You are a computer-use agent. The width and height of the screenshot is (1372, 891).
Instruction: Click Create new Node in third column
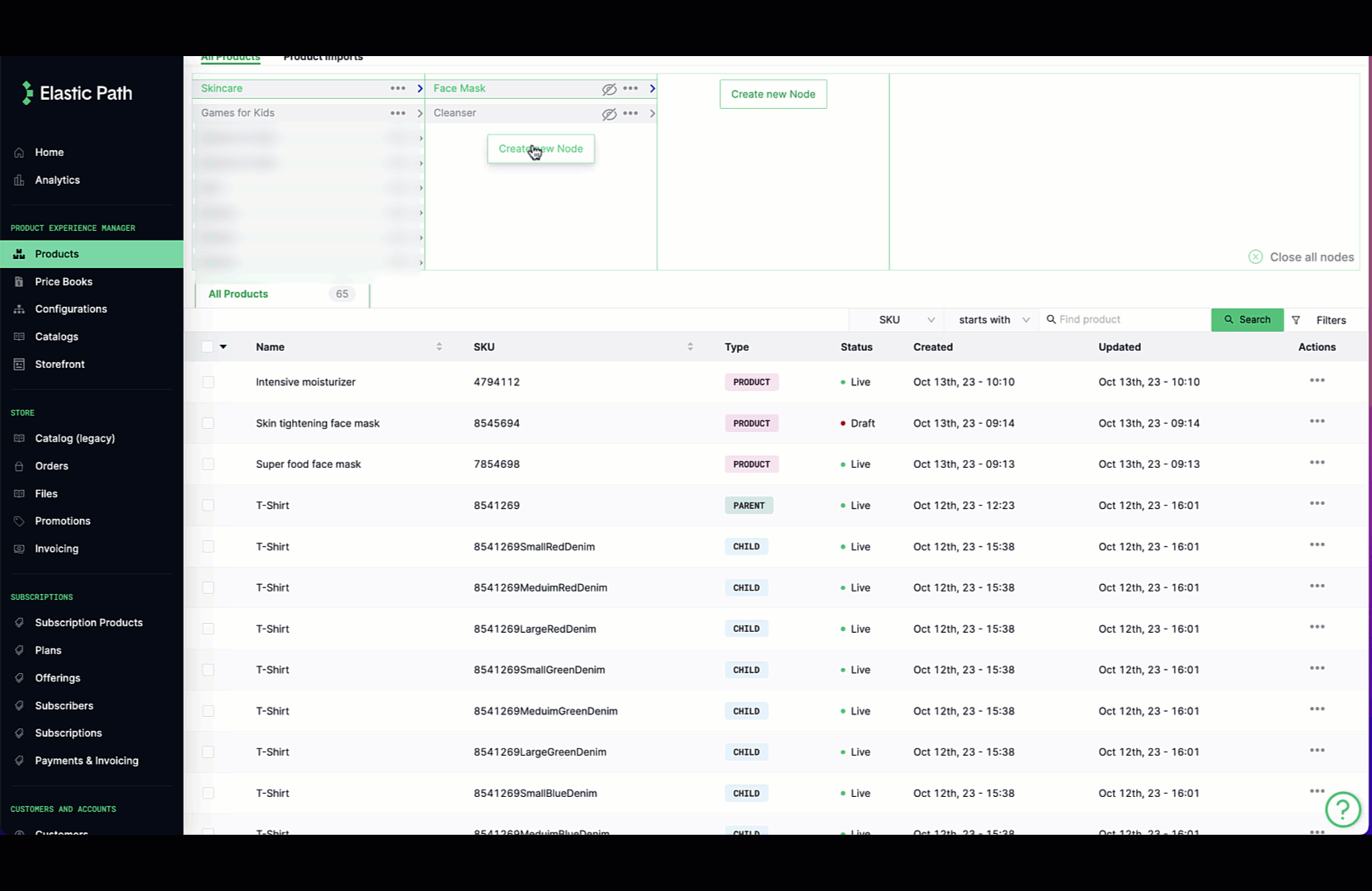click(x=772, y=94)
